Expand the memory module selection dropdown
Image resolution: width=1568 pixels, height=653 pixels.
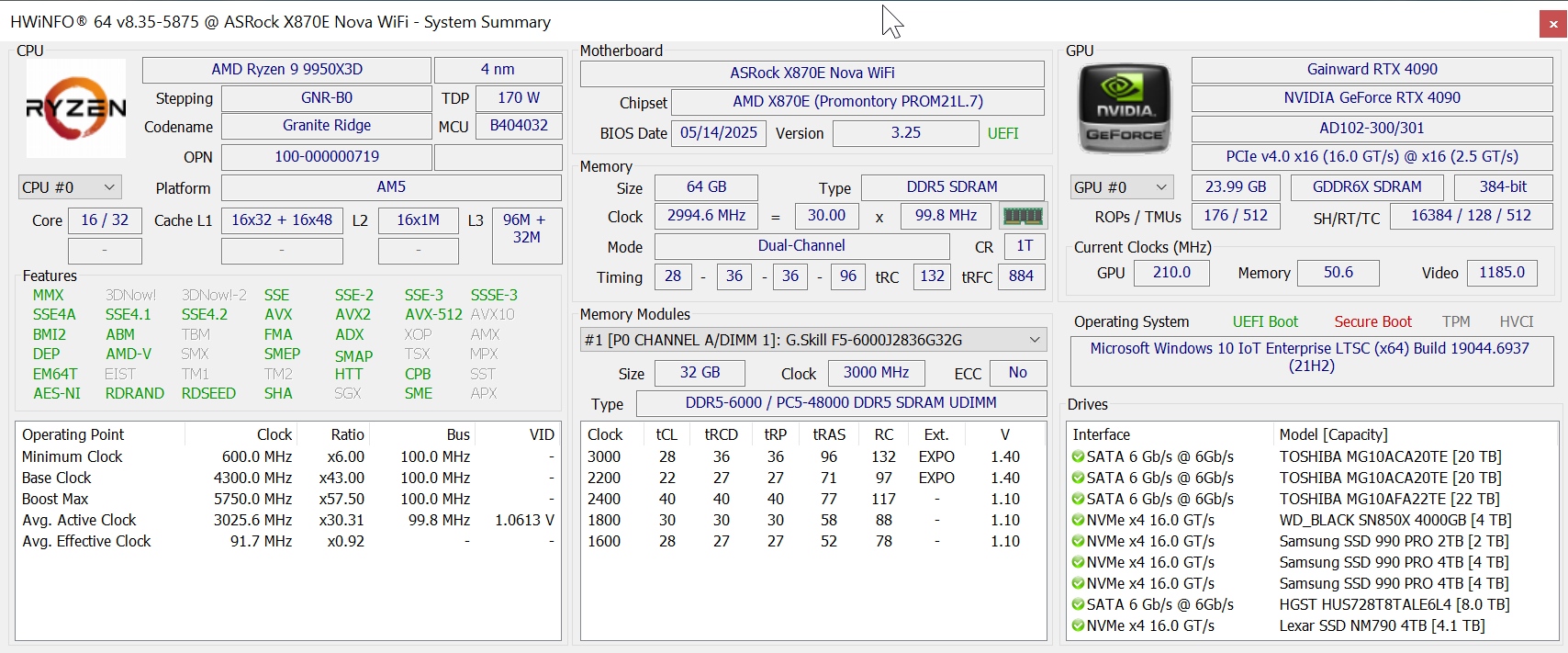pyautogui.click(x=813, y=340)
